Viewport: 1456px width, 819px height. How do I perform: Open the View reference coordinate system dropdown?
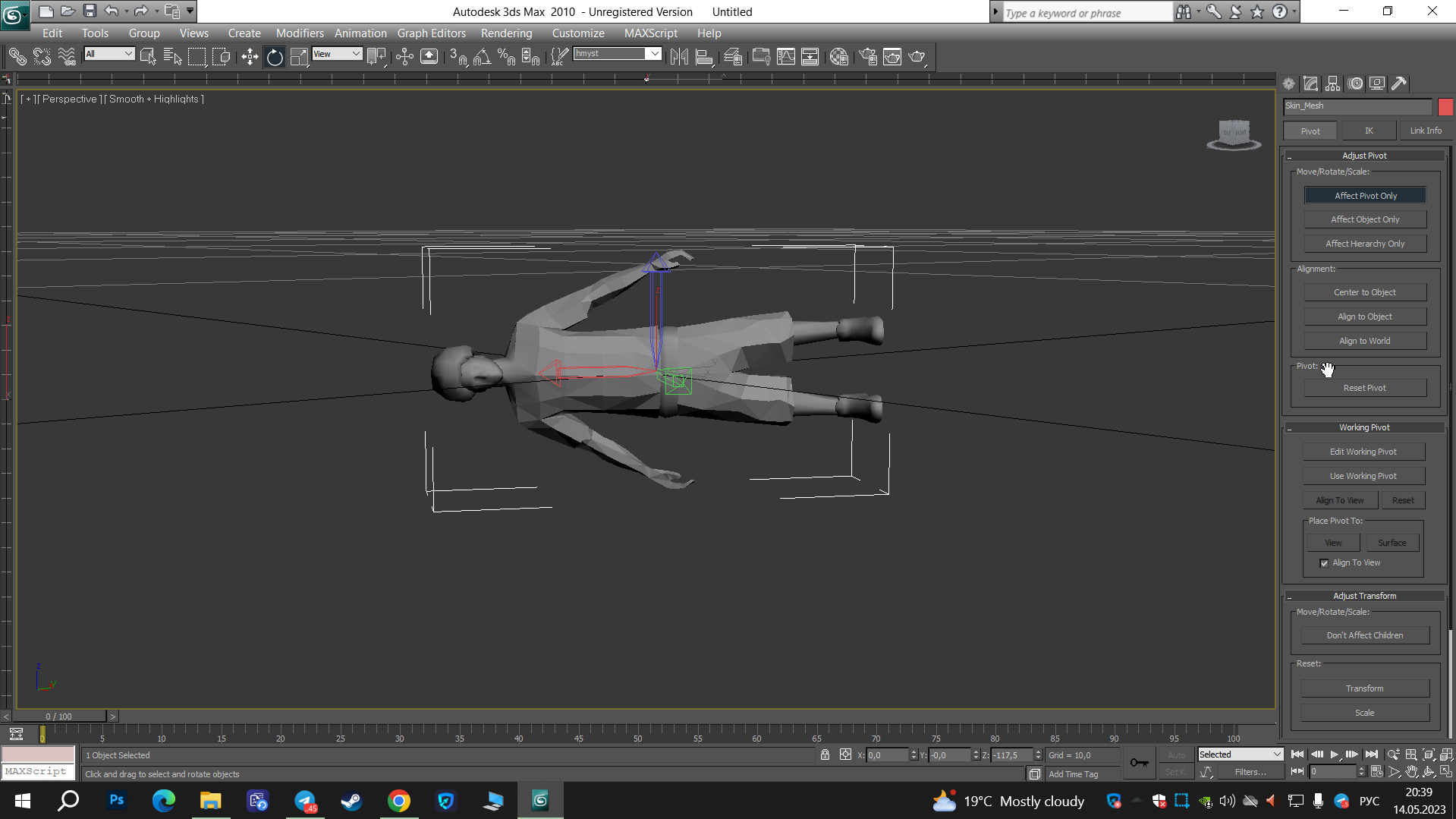(337, 54)
